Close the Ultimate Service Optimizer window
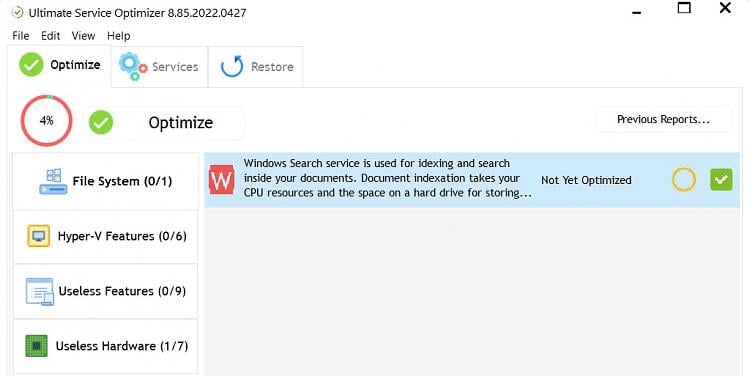 tap(725, 8)
